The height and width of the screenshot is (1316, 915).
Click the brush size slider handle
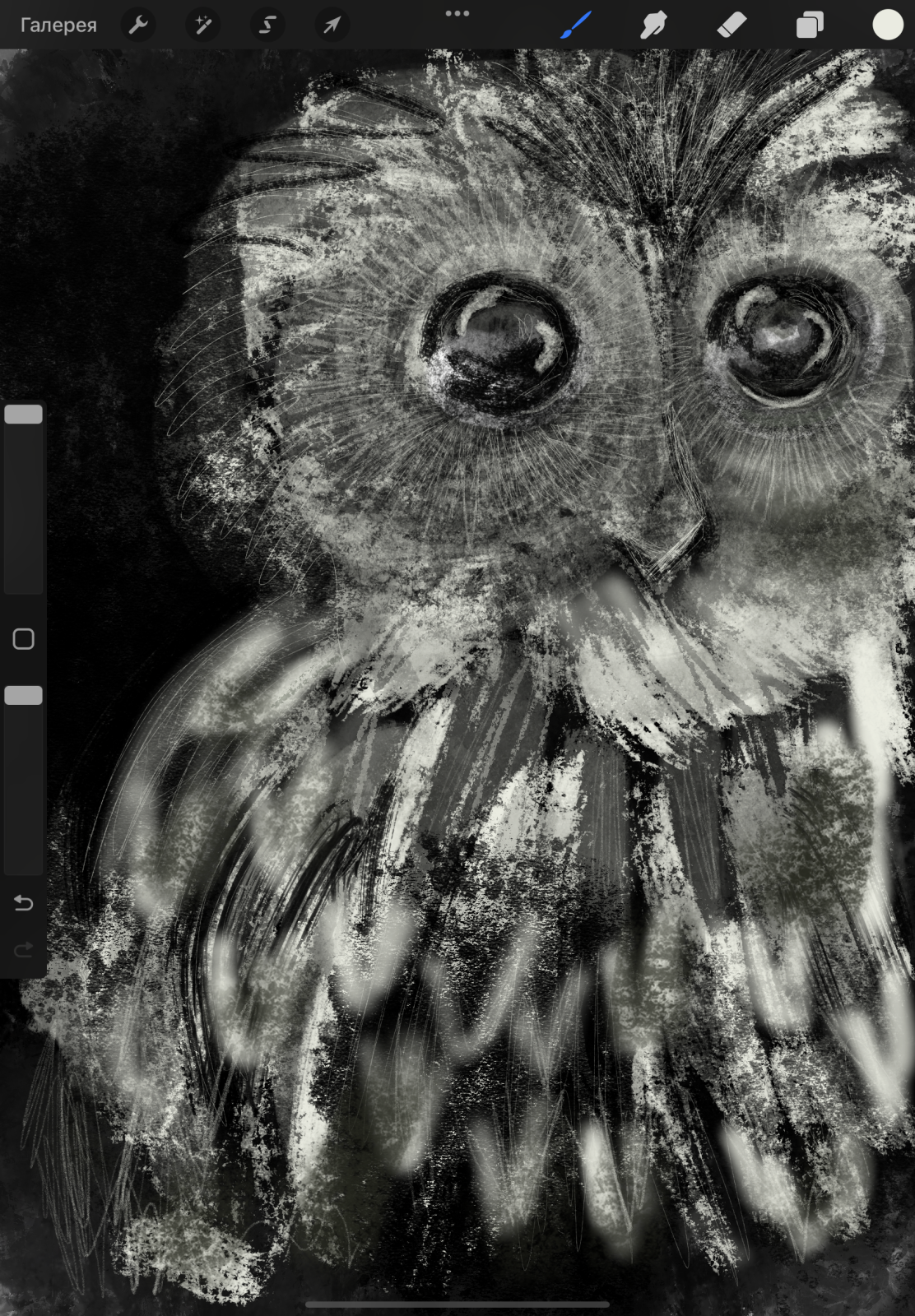point(23,414)
